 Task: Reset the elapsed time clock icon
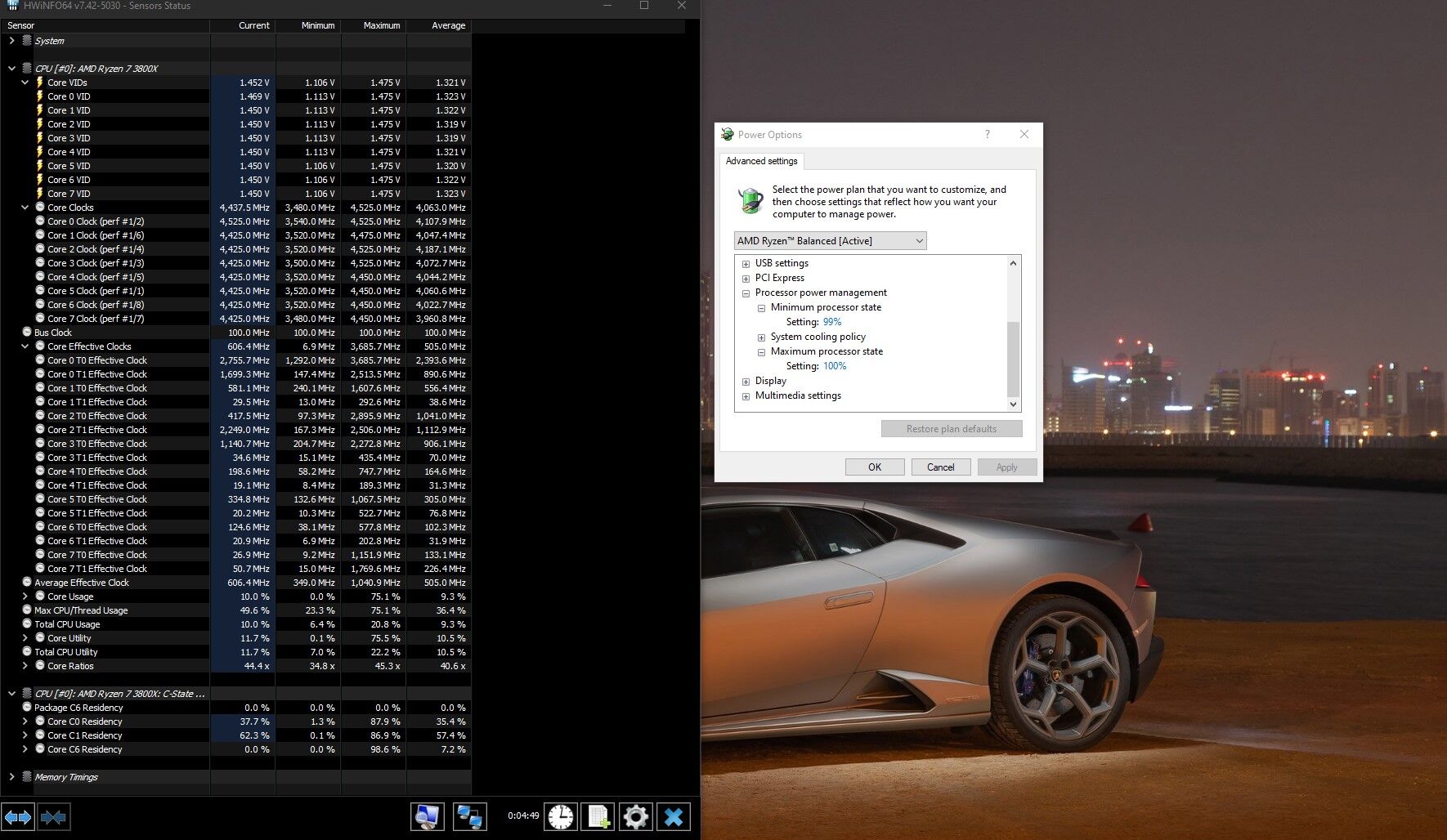561,816
